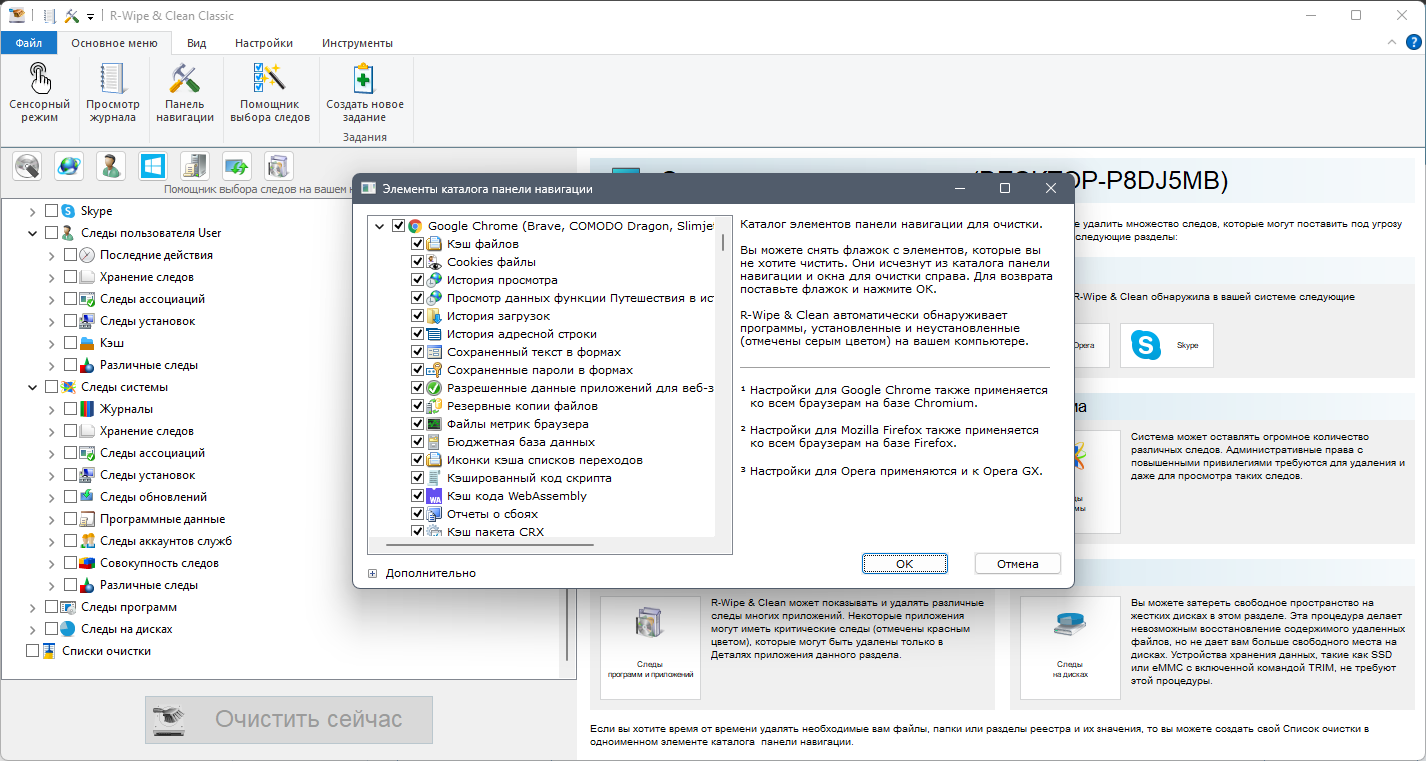1426x761 pixels.
Task: Click the Очистить сейчас button
Action: [x=289, y=719]
